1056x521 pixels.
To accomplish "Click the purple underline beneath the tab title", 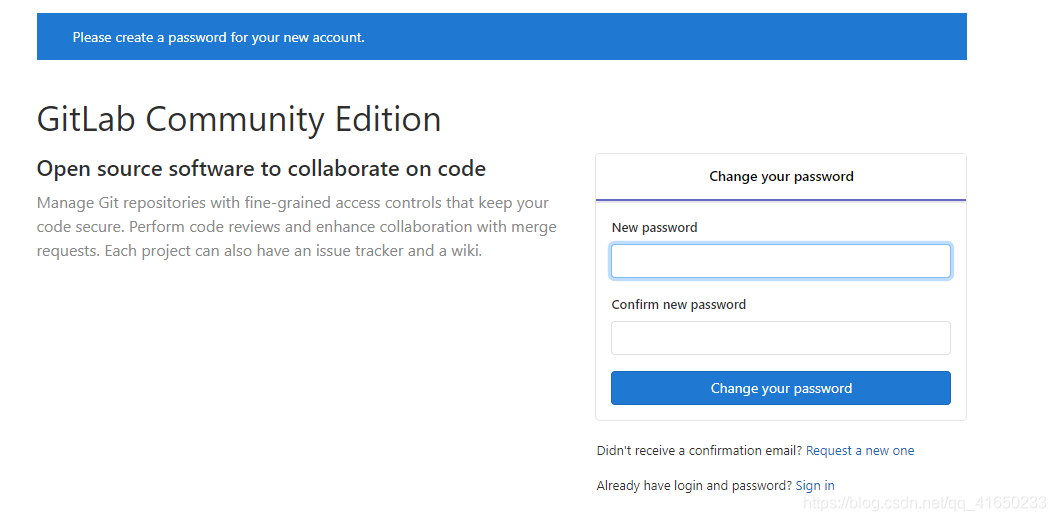I will (x=781, y=200).
